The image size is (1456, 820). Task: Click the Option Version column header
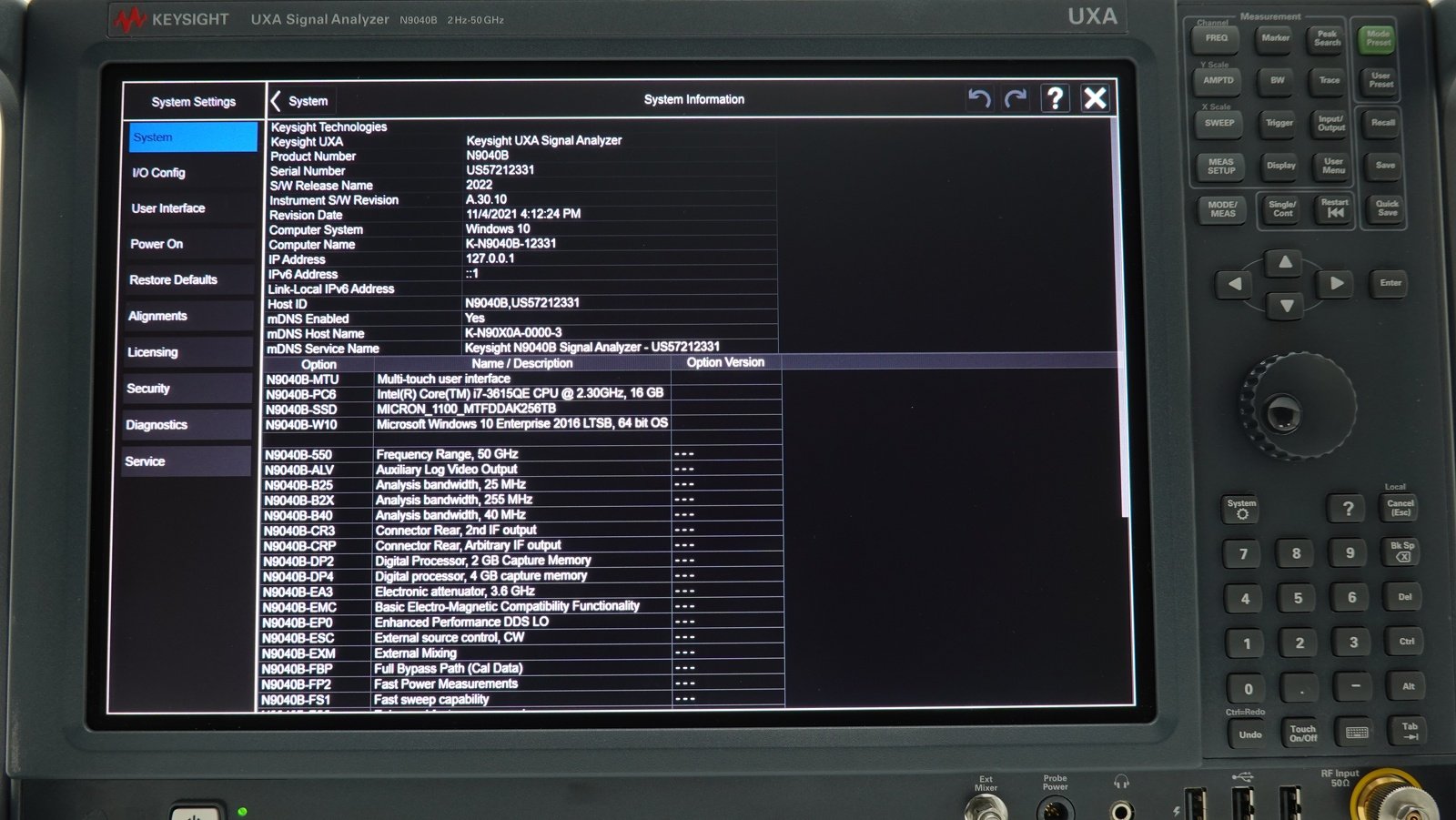click(x=725, y=362)
